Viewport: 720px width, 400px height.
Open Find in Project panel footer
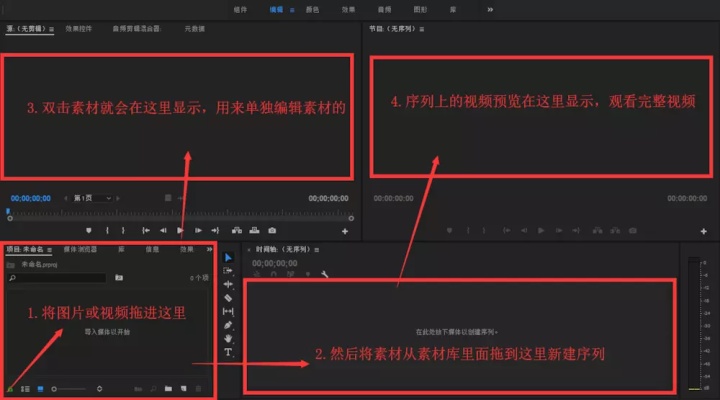153,389
